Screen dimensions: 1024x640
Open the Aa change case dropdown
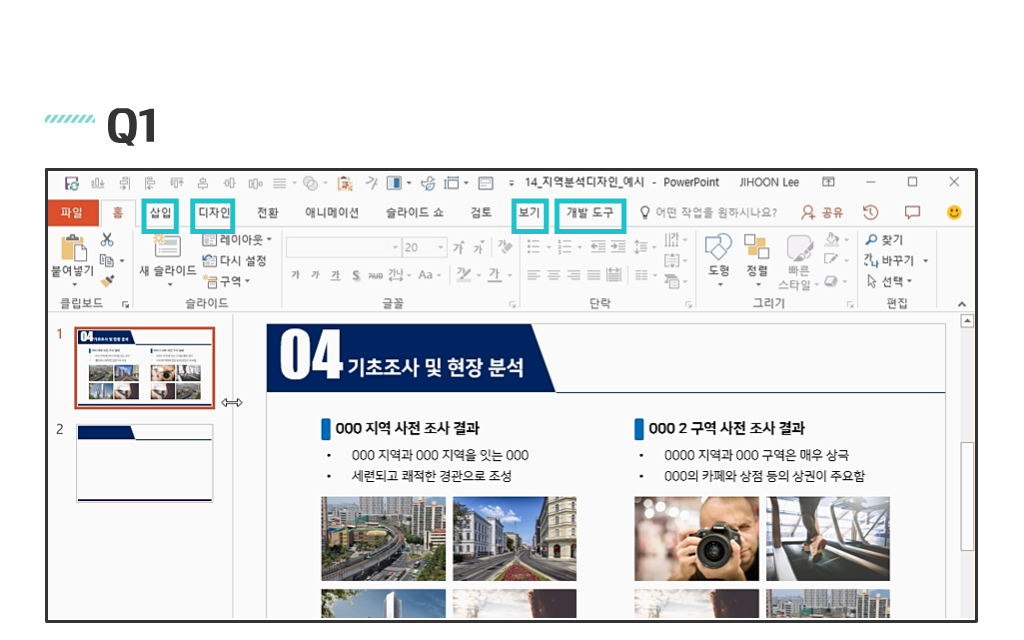point(428,275)
